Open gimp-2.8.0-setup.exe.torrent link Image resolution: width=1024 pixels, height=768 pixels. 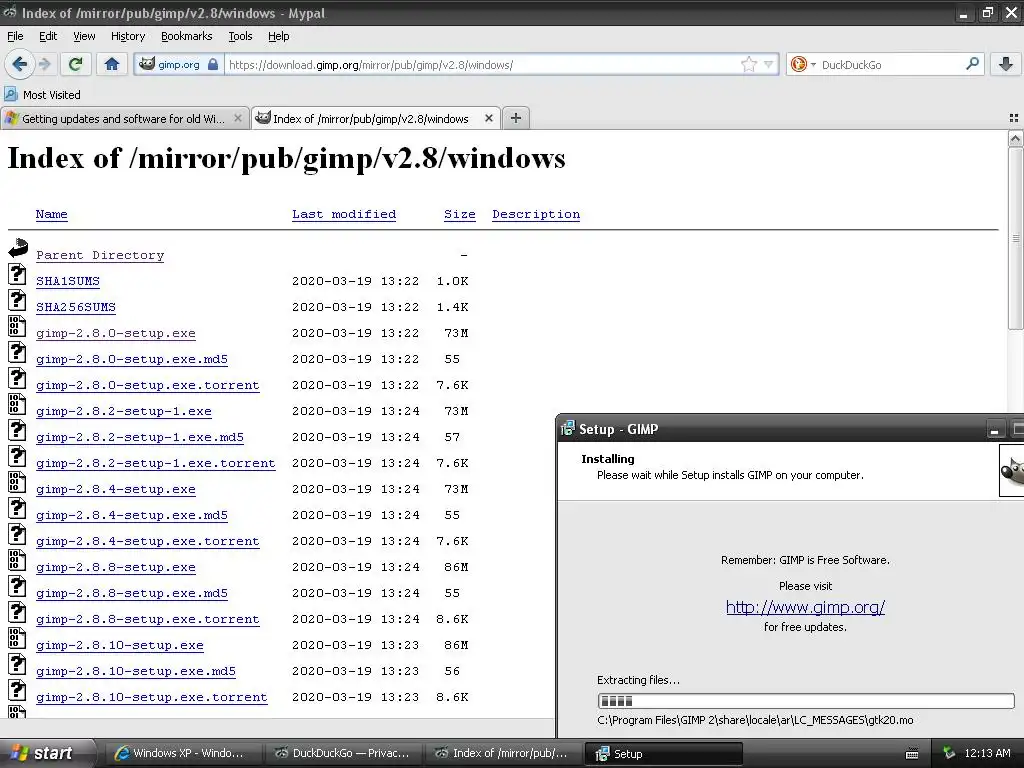coord(148,385)
